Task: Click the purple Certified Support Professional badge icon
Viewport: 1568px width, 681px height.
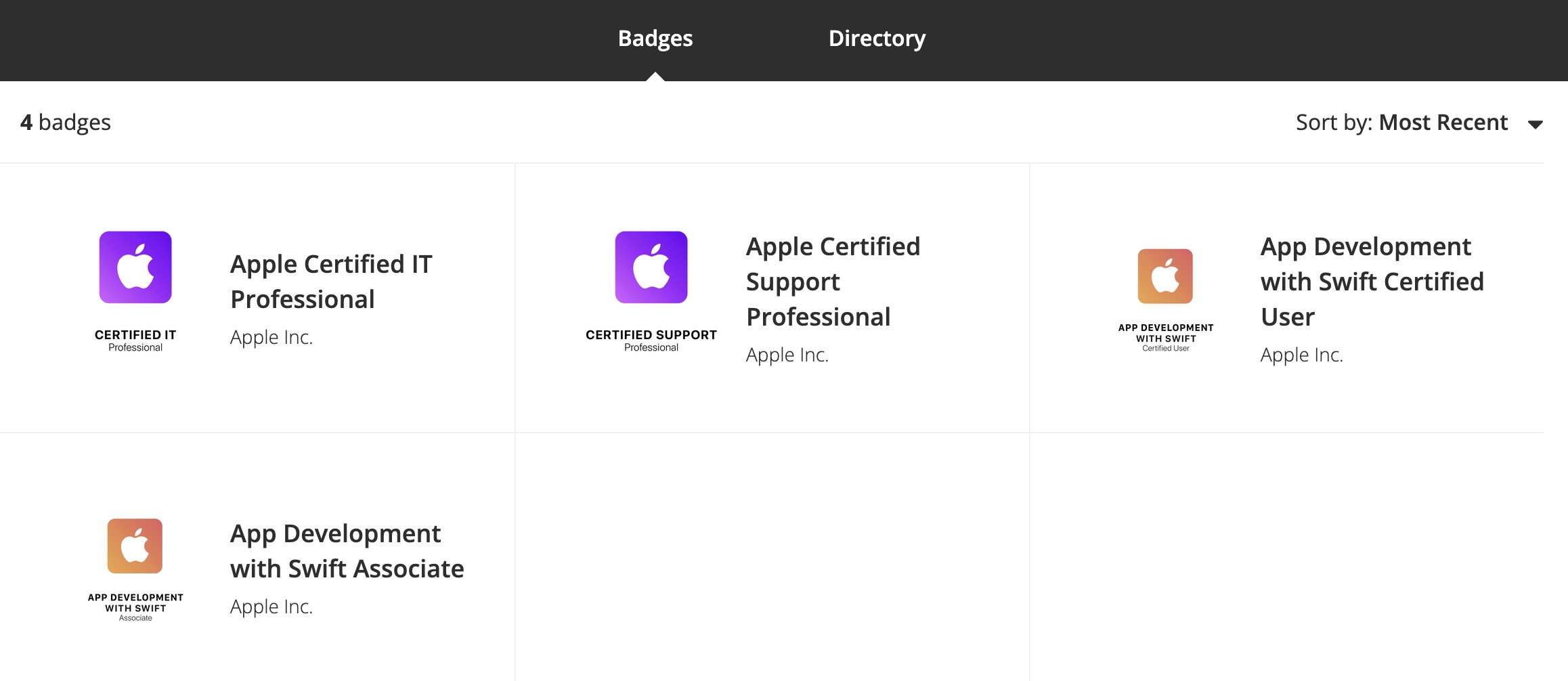Action: [x=651, y=267]
